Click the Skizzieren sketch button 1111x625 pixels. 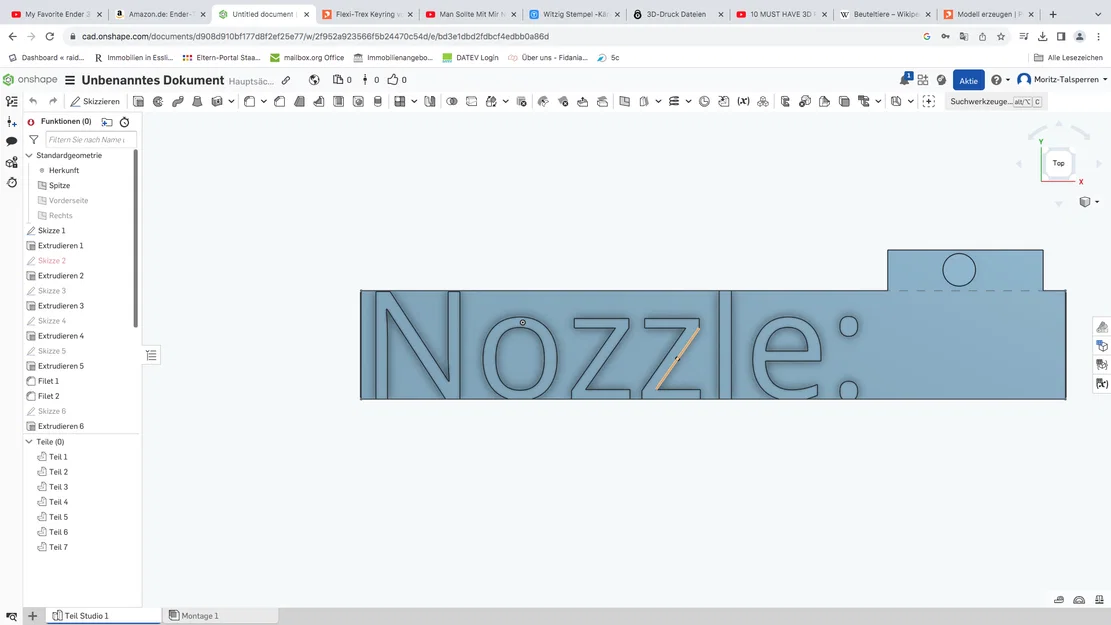click(x=95, y=101)
